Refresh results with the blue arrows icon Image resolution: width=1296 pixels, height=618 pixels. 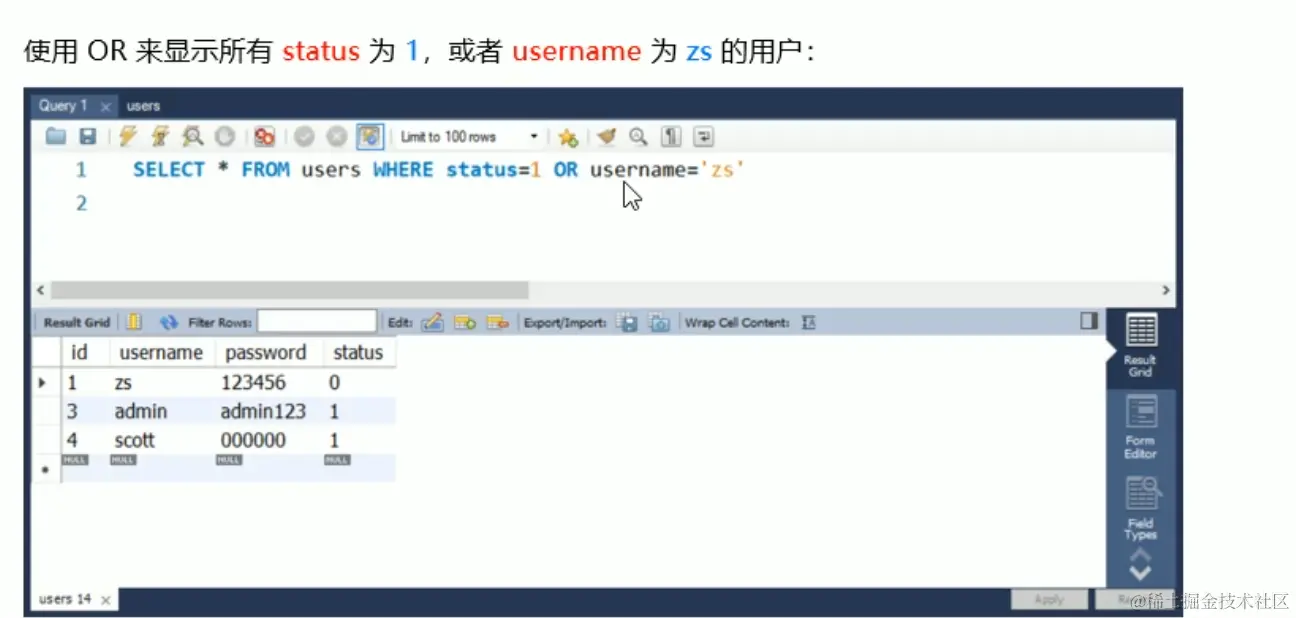169,322
